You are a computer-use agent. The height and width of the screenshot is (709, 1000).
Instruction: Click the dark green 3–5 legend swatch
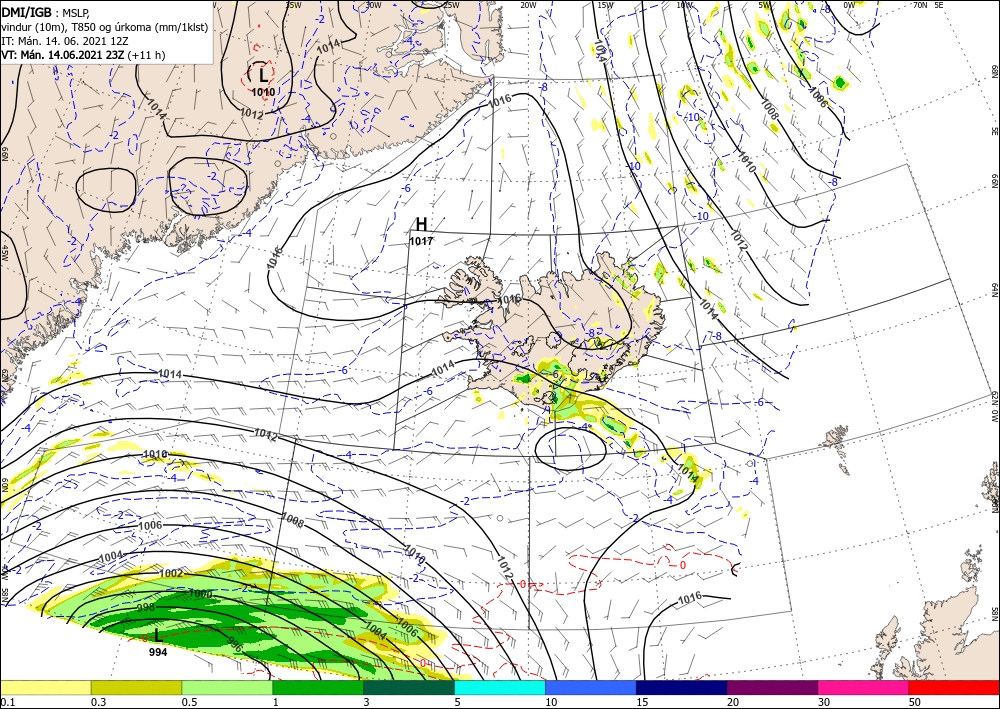point(409,687)
